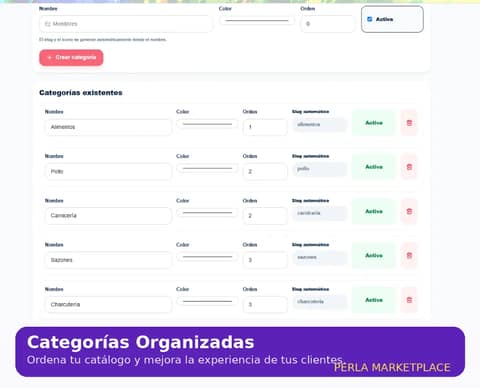Select the automatic slug of Alimentos row

coord(319,125)
